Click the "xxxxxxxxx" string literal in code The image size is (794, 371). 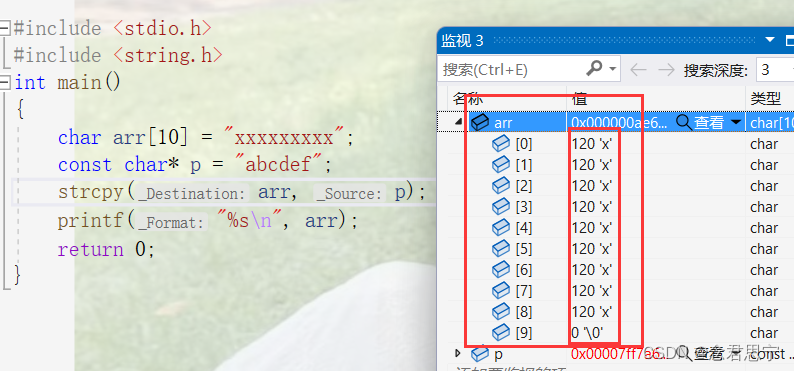tap(284, 137)
